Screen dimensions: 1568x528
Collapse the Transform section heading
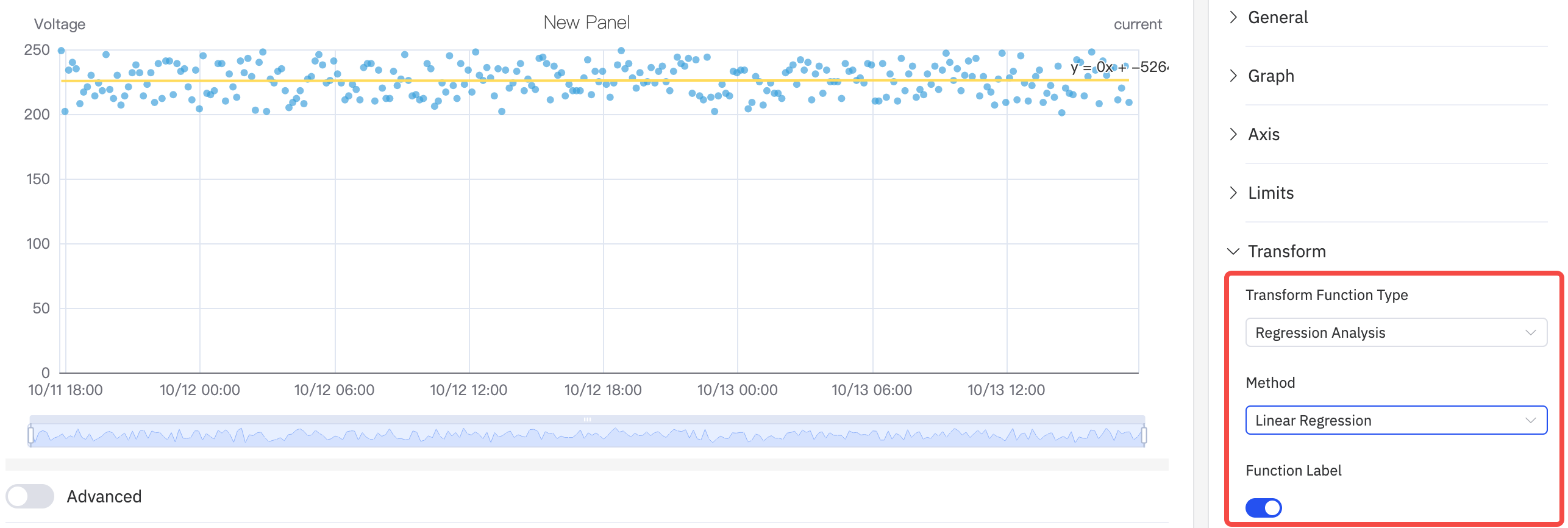[1286, 251]
